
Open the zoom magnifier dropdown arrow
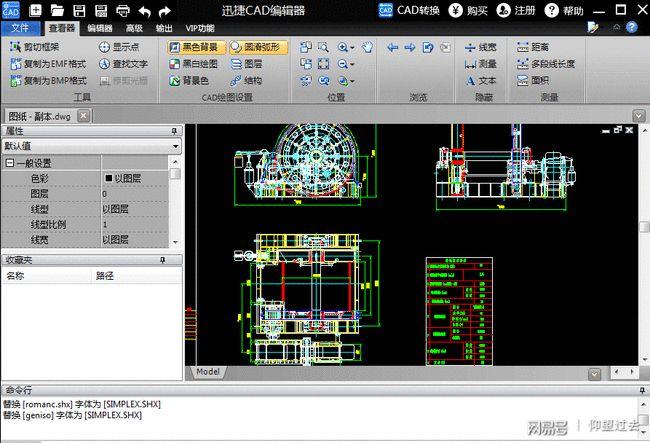pos(353,47)
